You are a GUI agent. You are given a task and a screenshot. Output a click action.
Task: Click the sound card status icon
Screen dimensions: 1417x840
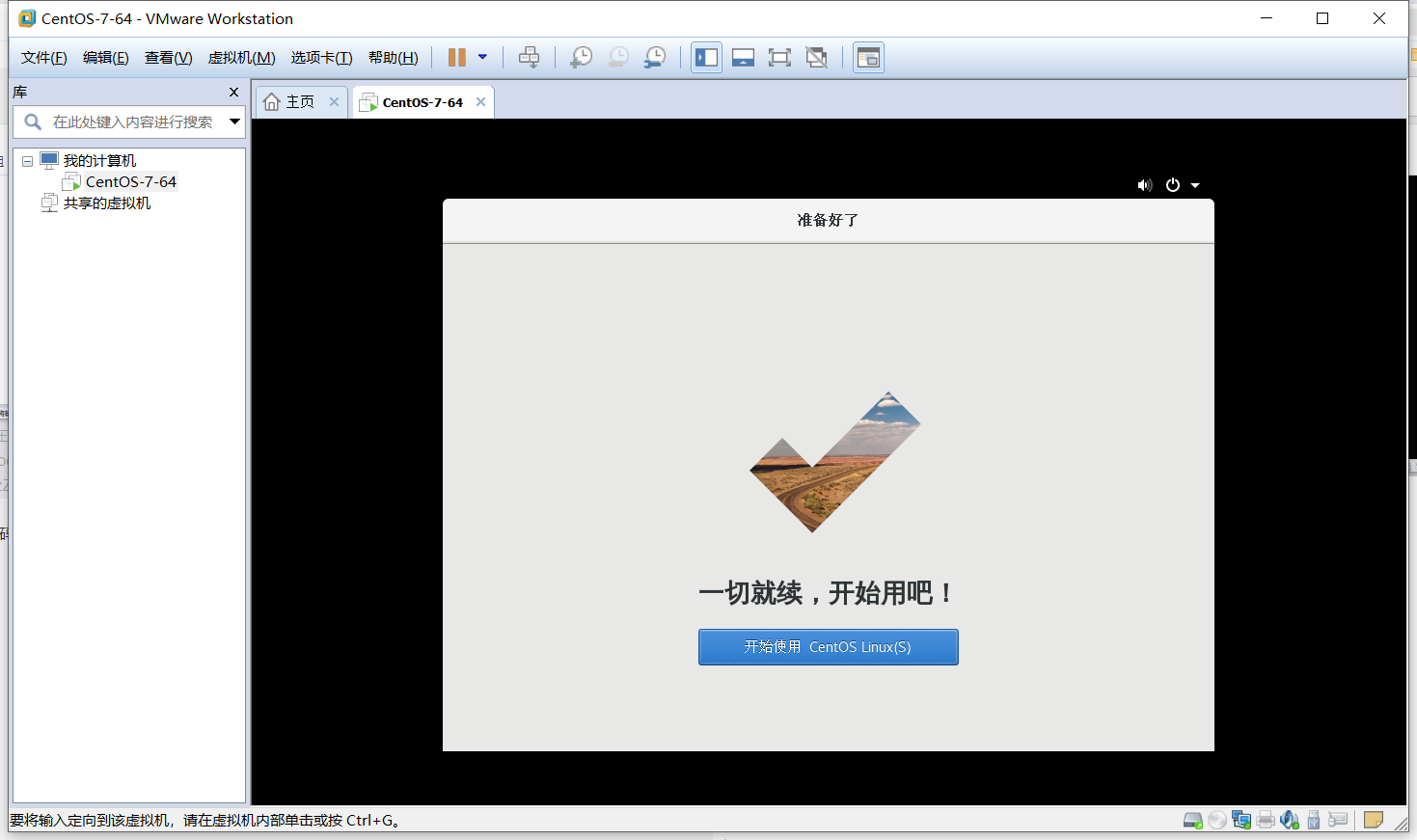1290,821
